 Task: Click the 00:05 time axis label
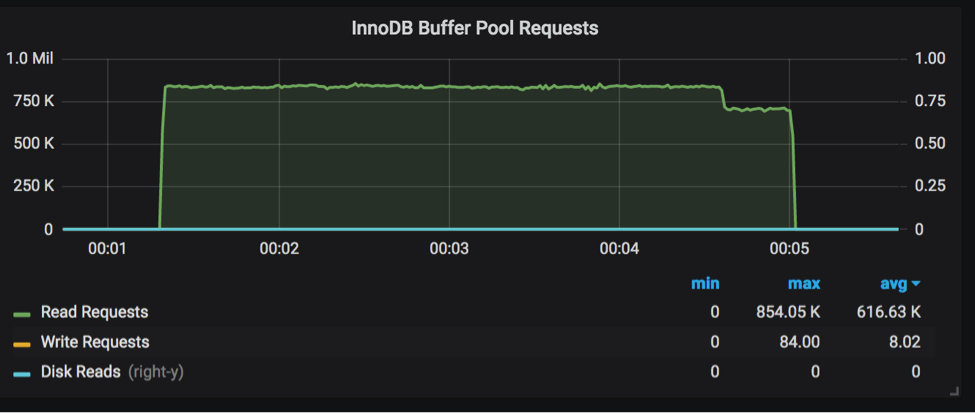click(x=790, y=248)
